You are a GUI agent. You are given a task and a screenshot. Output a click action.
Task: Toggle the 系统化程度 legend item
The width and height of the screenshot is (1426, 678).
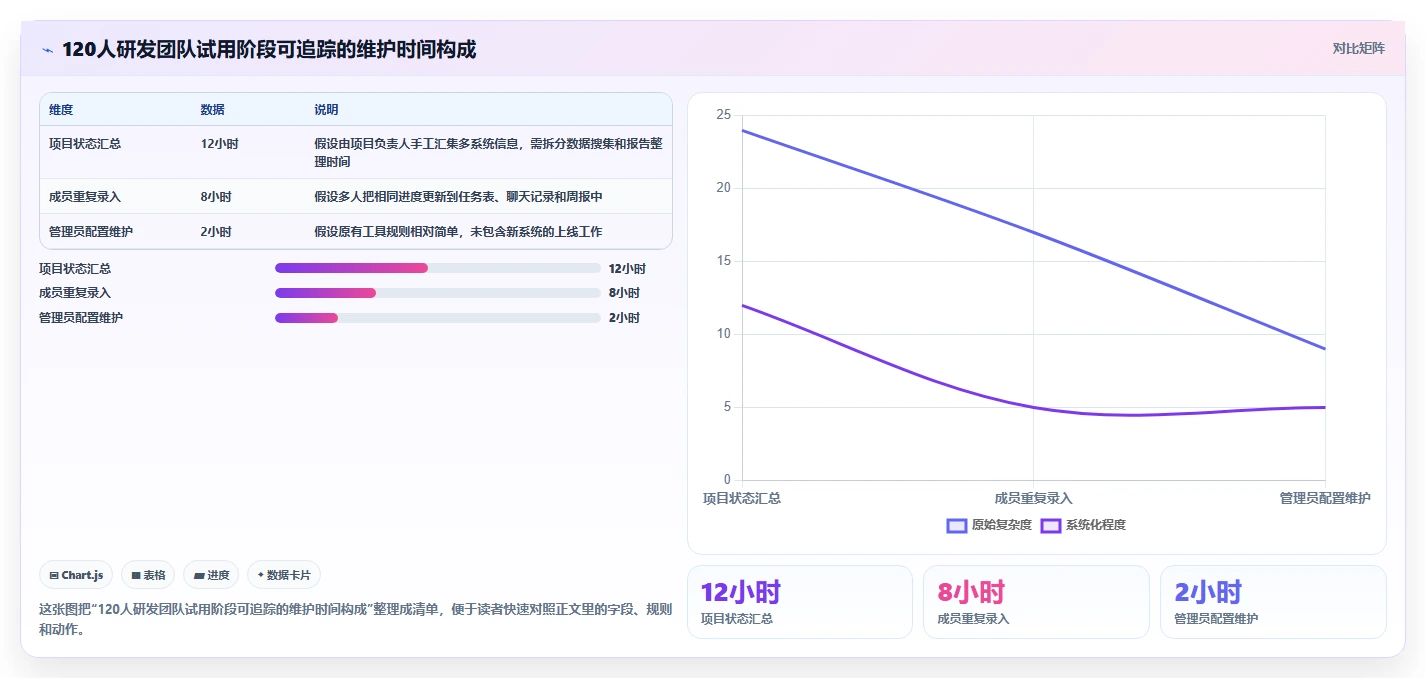1083,525
